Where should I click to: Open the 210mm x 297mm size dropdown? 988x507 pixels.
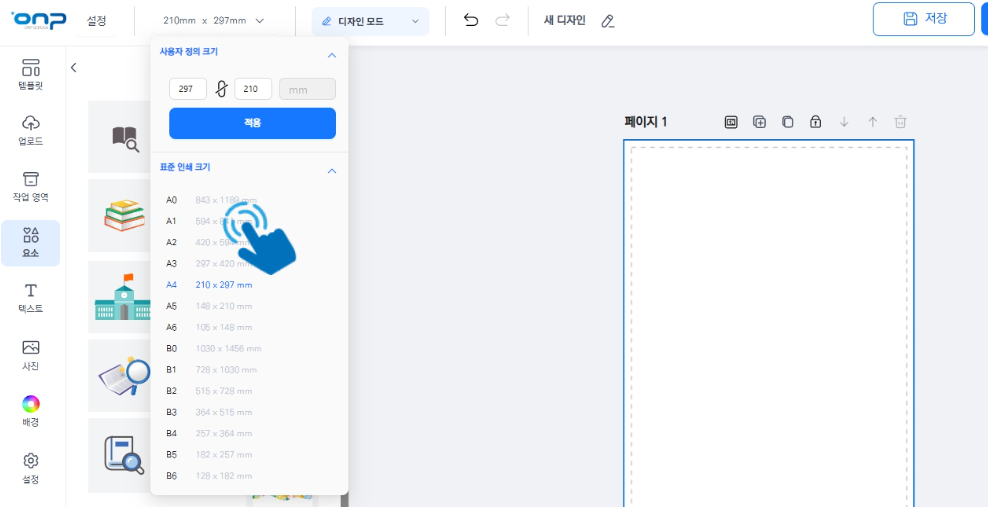[x=214, y=21]
